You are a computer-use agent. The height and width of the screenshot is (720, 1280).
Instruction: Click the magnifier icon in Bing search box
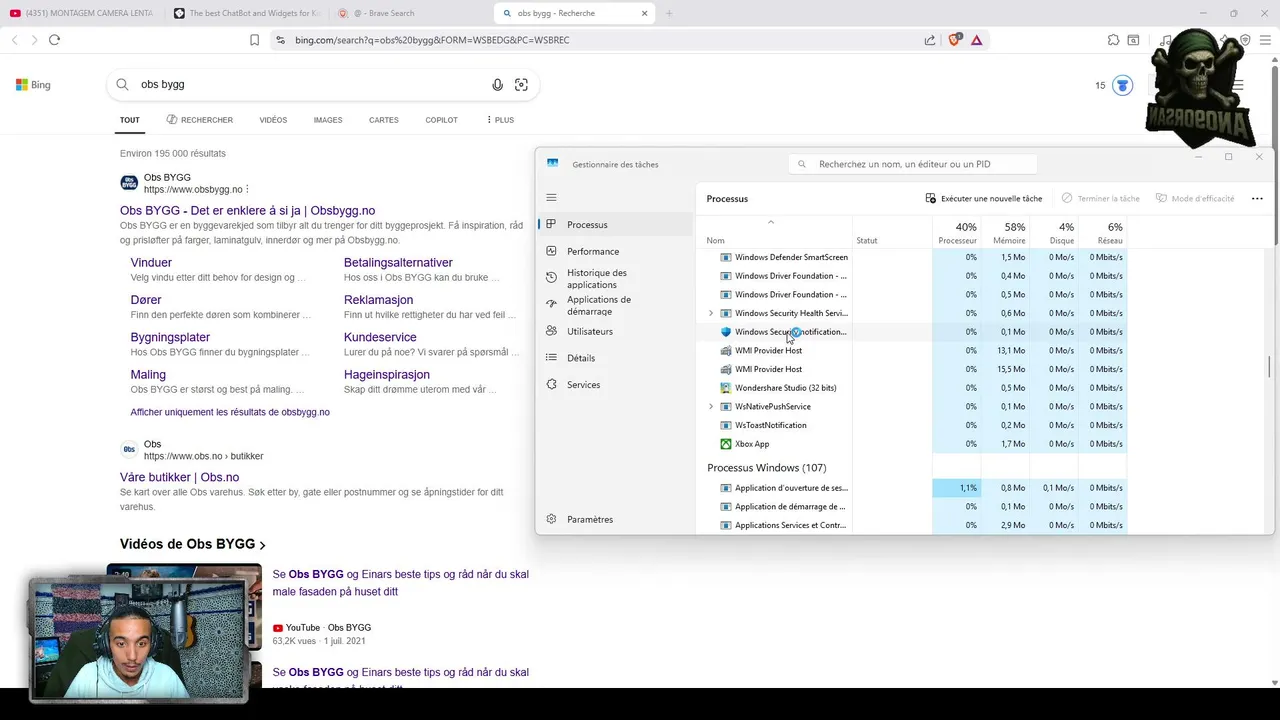[x=122, y=85]
